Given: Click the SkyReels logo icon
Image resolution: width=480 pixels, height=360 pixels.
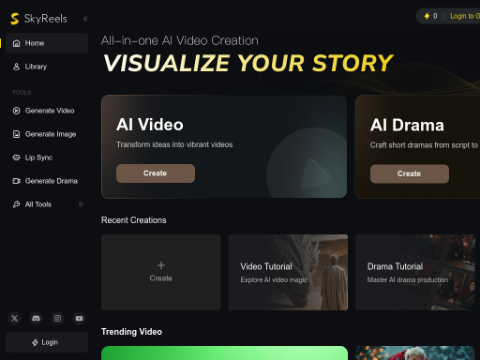Looking at the screenshot, I should point(14,19).
